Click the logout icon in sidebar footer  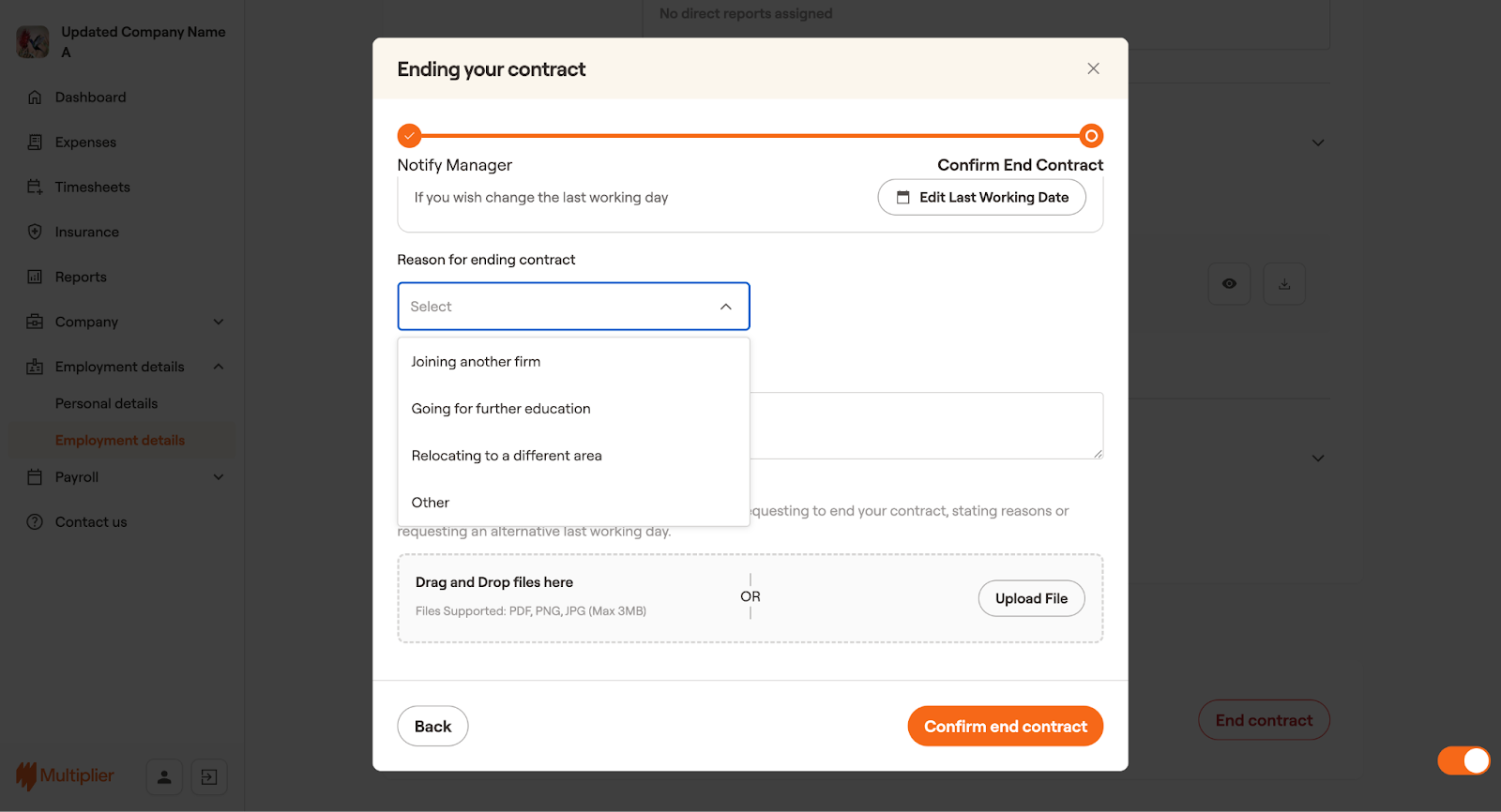pyautogui.click(x=209, y=776)
